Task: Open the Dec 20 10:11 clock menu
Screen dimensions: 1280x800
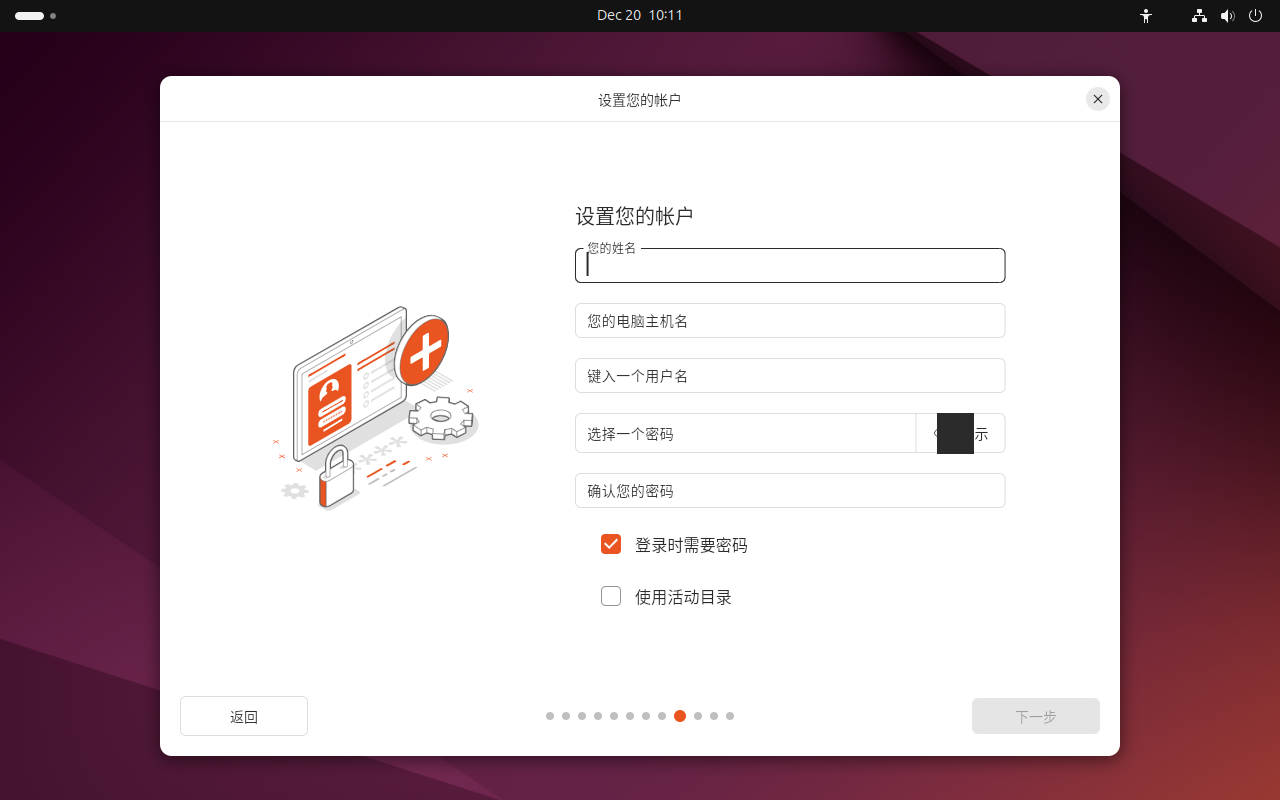Action: pos(640,16)
